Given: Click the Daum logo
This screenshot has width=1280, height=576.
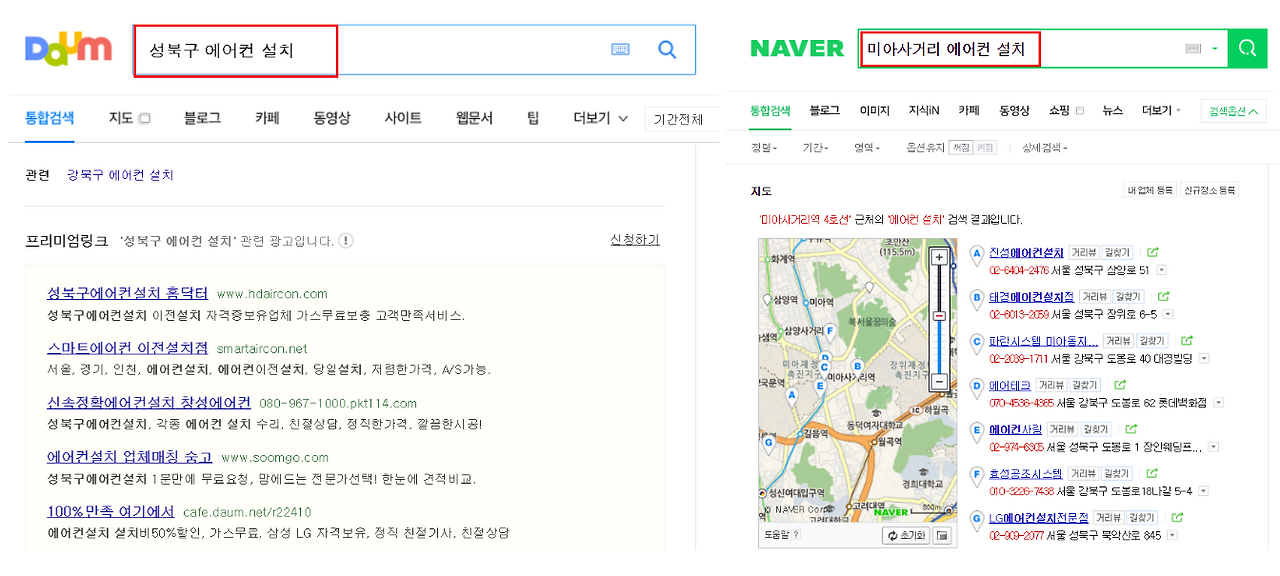Looking at the screenshot, I should pyautogui.click(x=68, y=50).
